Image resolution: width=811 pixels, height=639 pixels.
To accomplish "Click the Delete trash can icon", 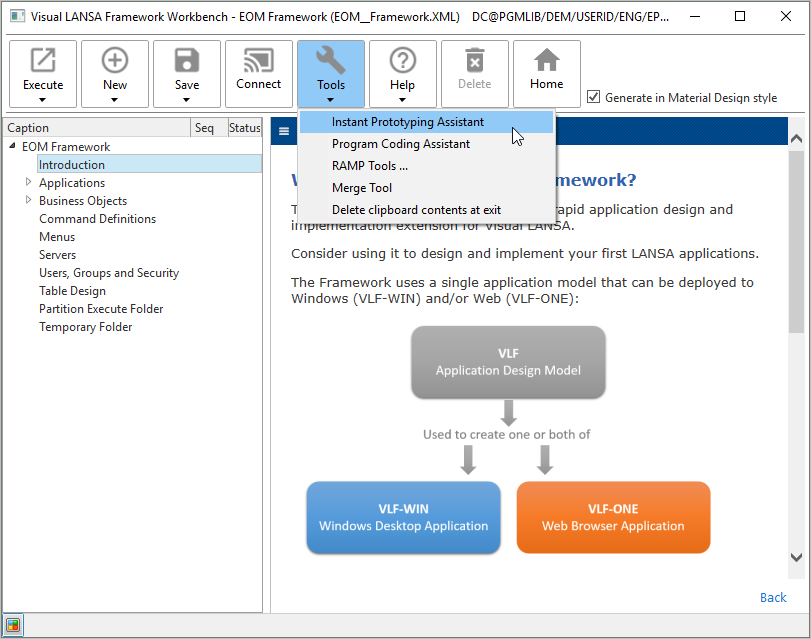I will click(474, 60).
